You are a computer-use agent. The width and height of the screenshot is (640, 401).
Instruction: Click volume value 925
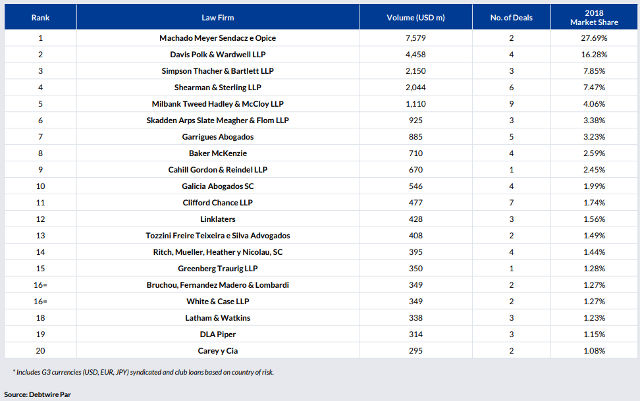tap(416, 120)
